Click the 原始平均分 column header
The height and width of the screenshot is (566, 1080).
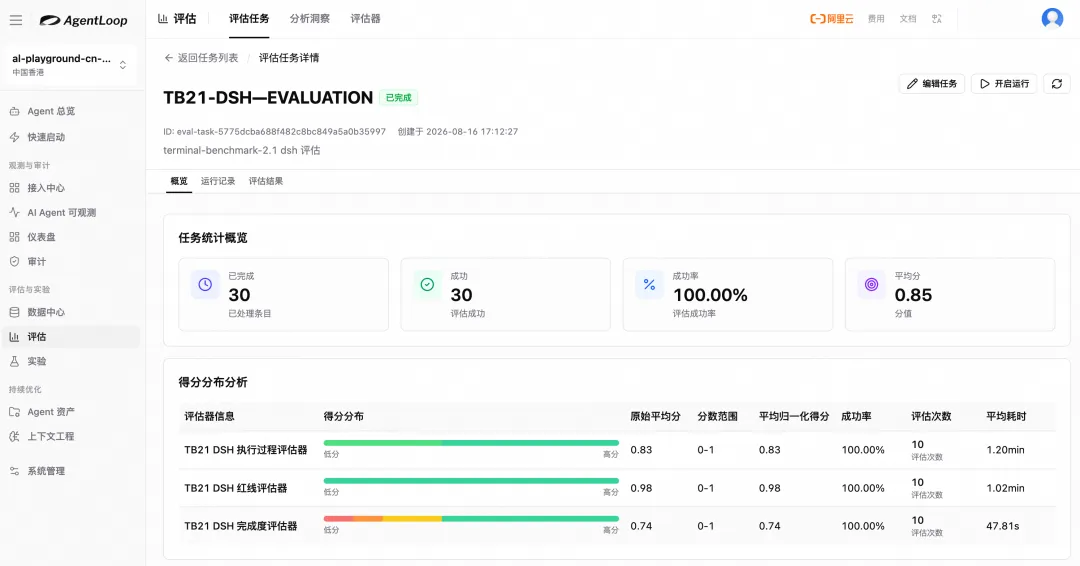pyautogui.click(x=655, y=416)
